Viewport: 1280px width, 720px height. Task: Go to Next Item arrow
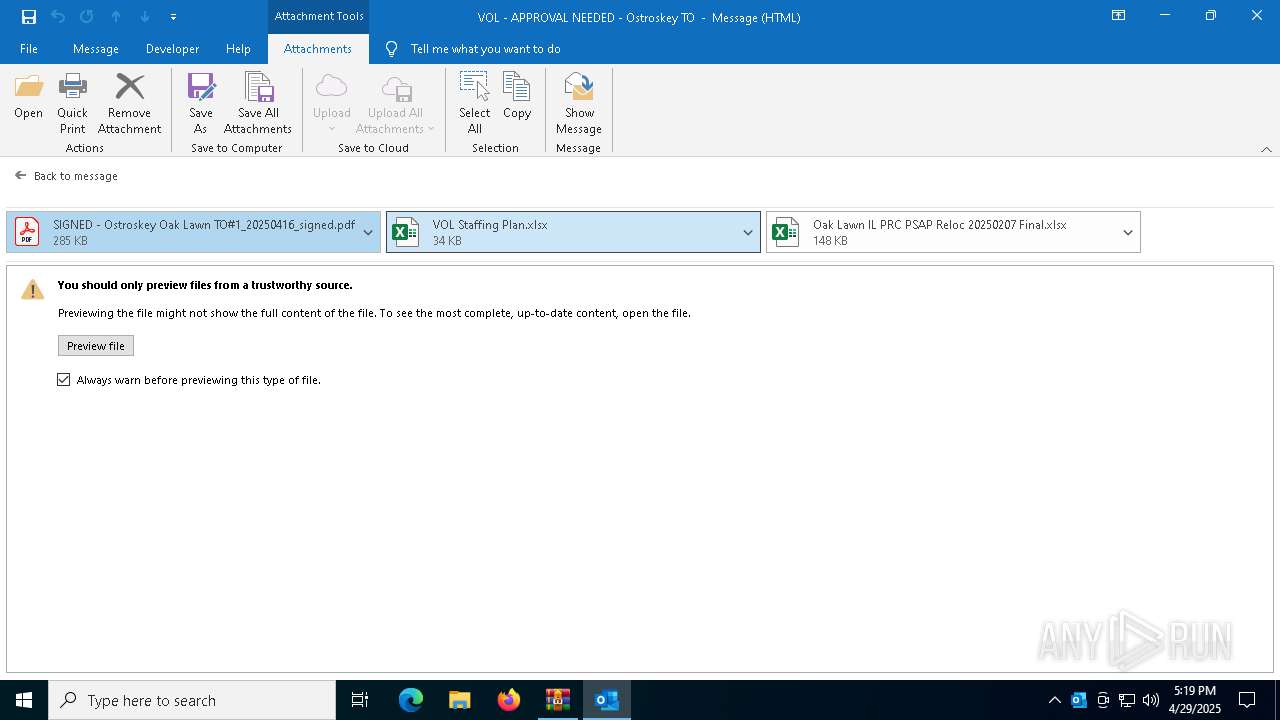click(145, 16)
